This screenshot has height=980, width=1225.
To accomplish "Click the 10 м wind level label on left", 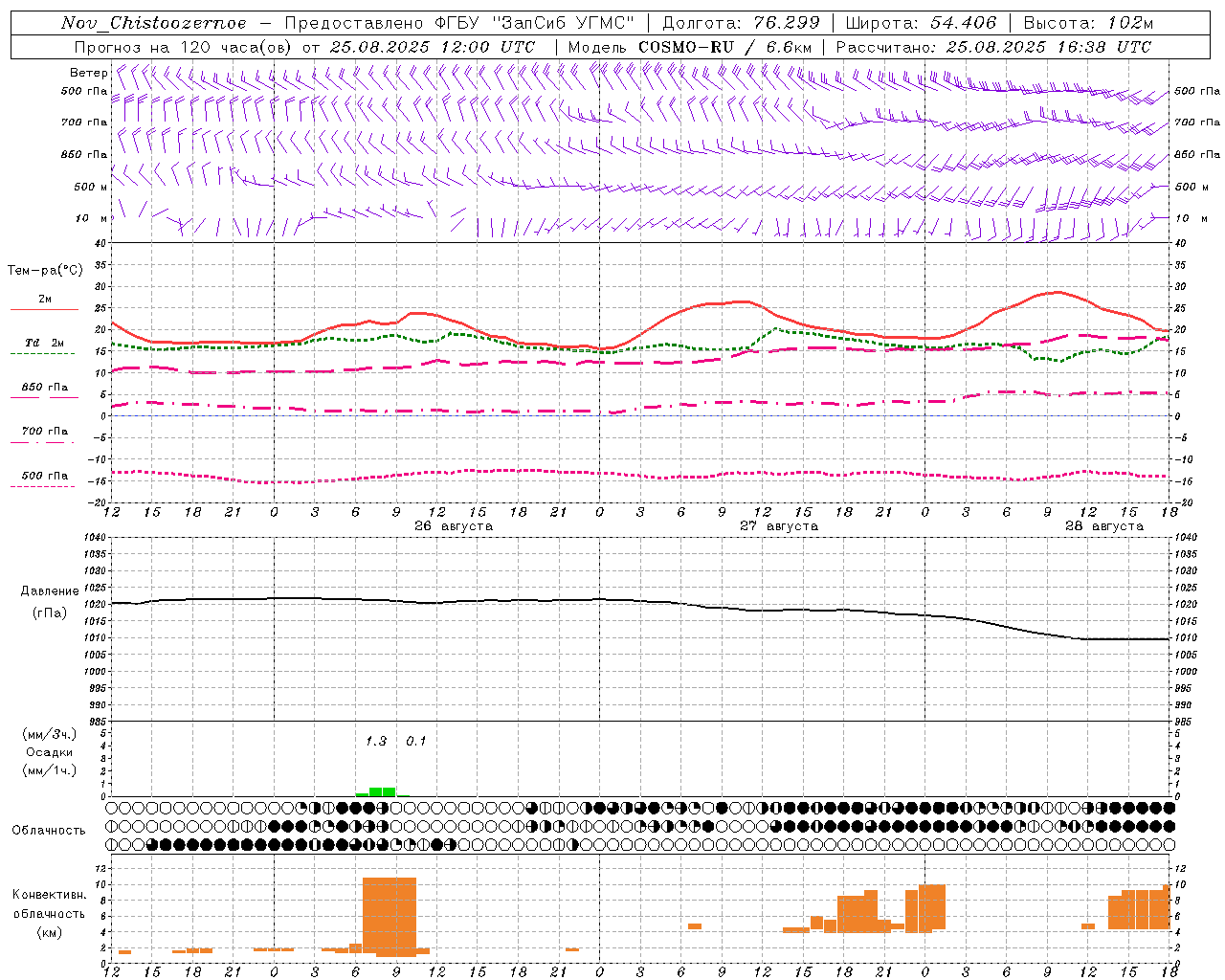I will click(x=91, y=218).
